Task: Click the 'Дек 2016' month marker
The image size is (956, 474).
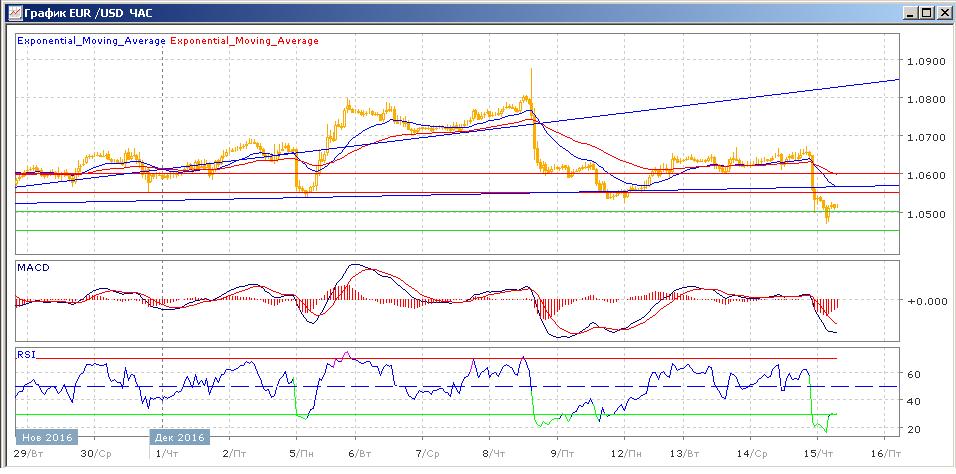Action: pos(180,437)
